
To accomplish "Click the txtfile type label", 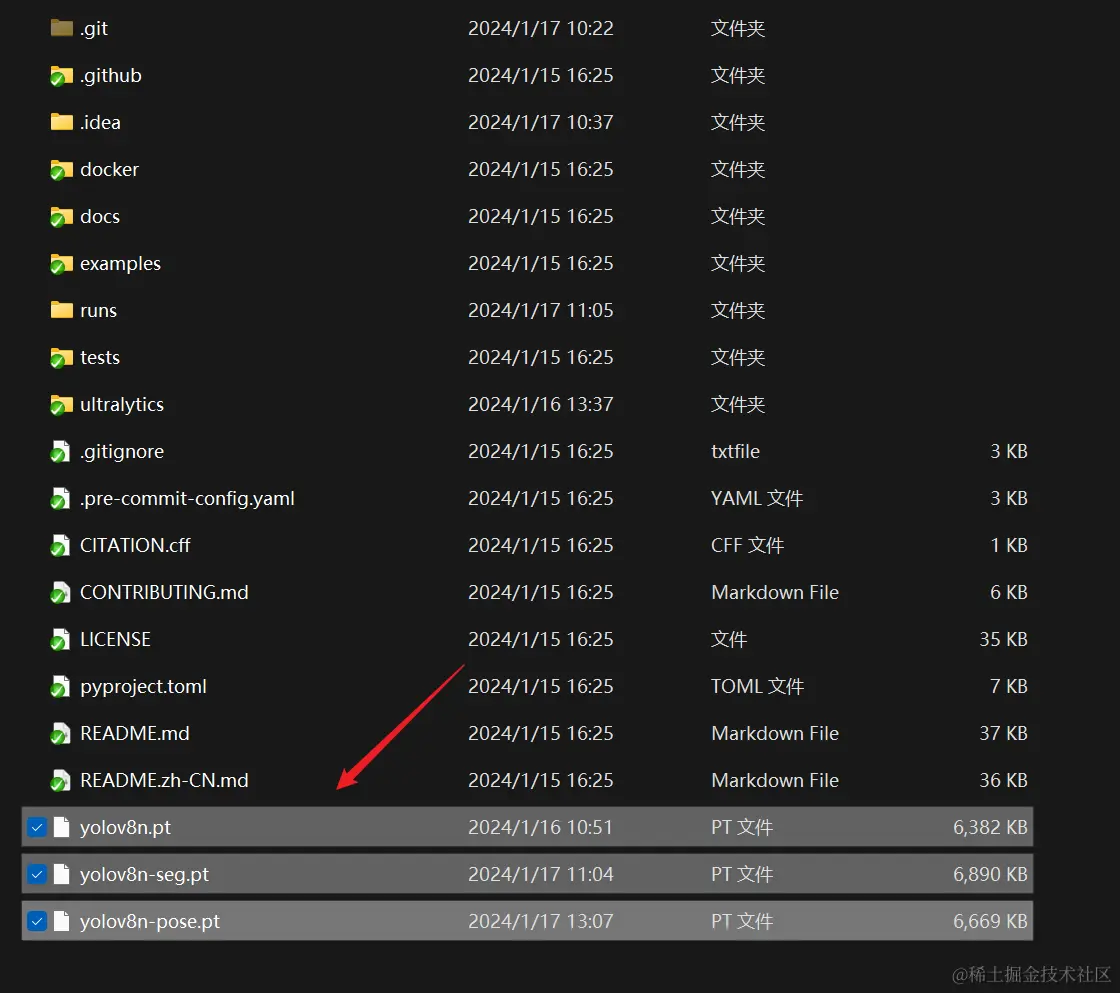I will click(x=735, y=451).
